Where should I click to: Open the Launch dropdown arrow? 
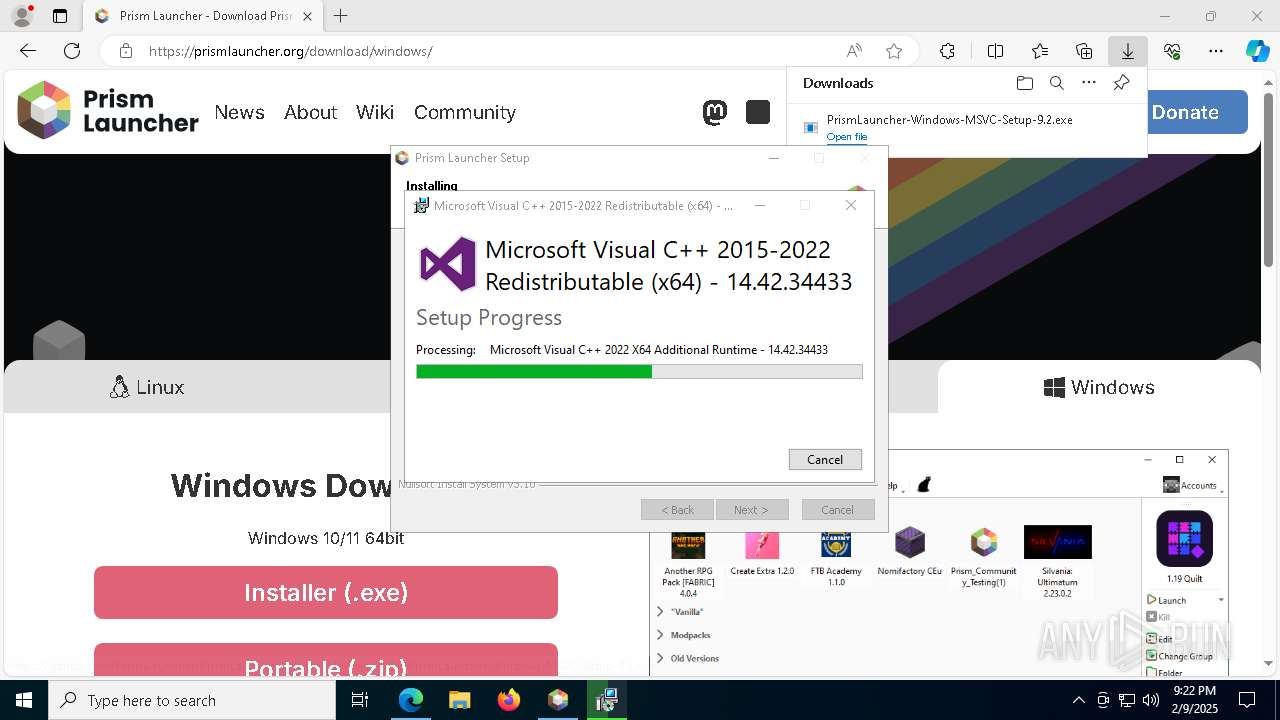1221,600
